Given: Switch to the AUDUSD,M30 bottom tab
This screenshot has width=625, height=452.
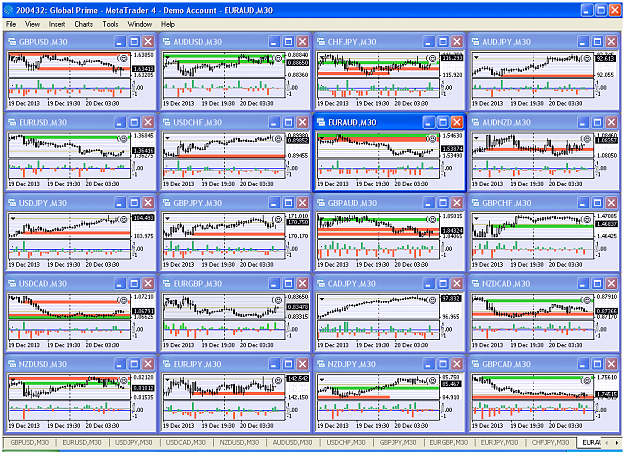Looking at the screenshot, I should [293, 442].
